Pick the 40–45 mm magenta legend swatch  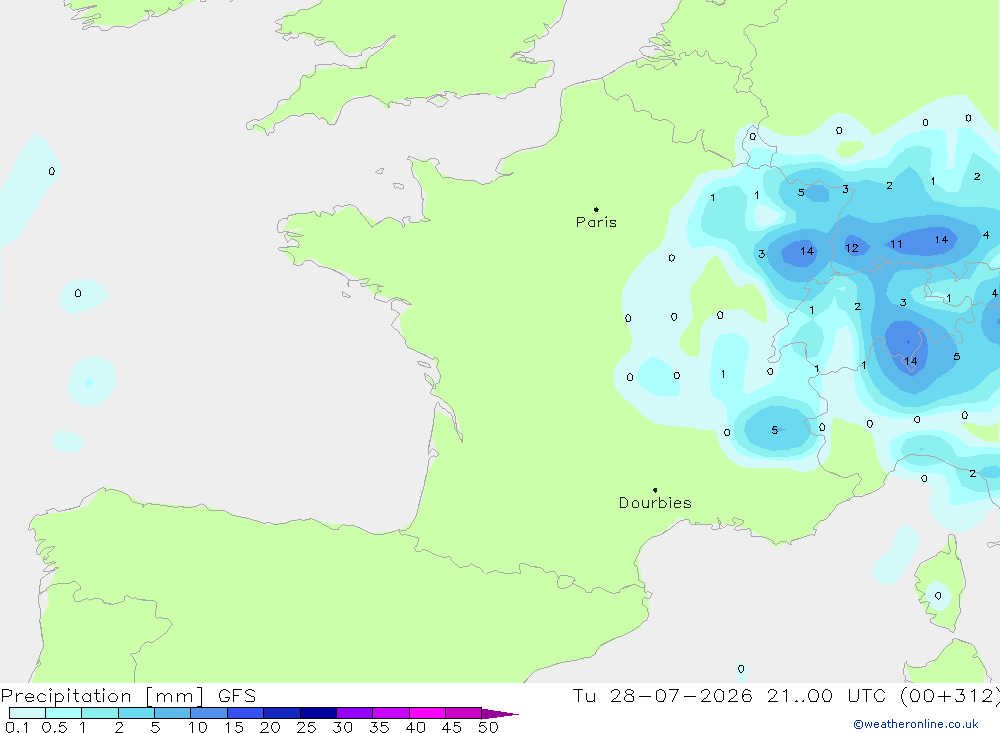pos(427,713)
